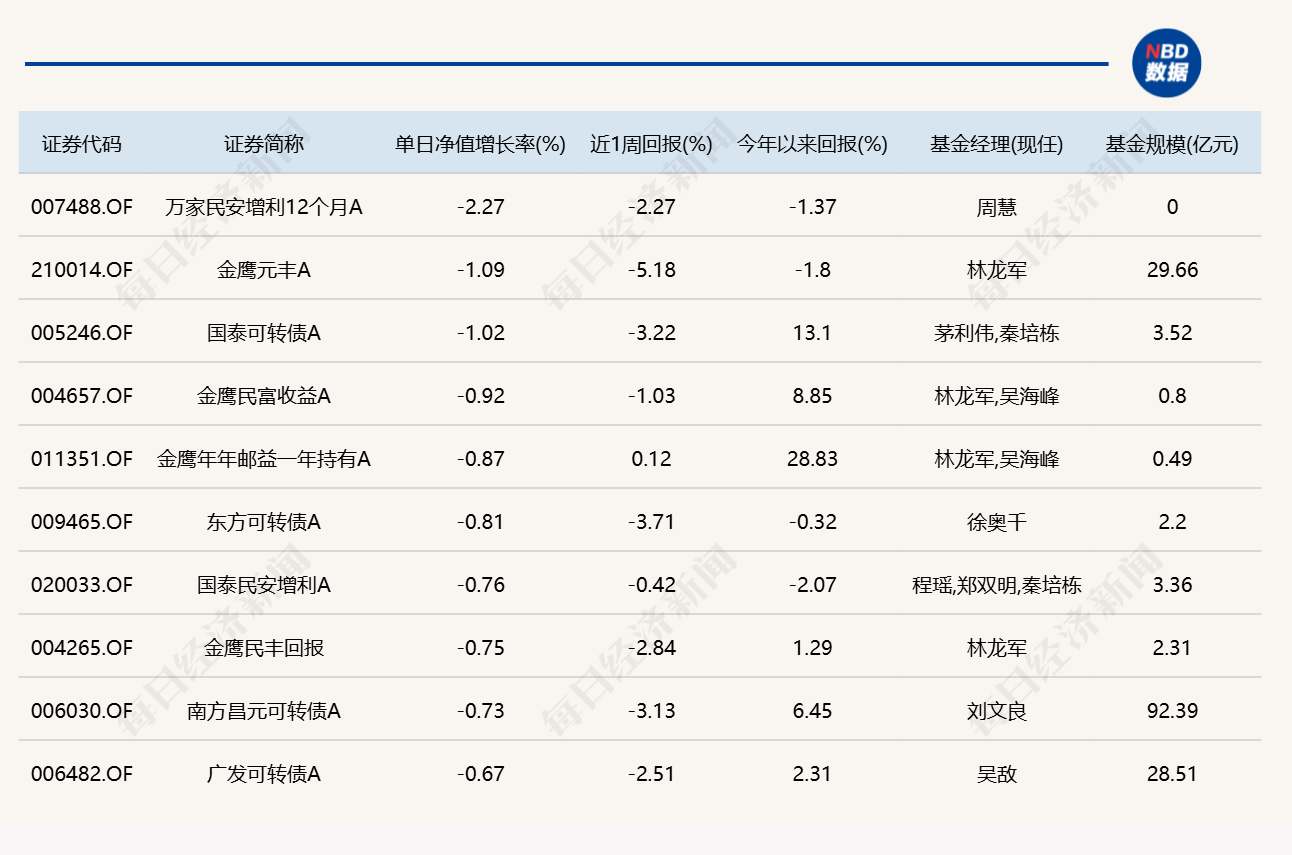Click year-to-date return -0.32
Screen dimensions: 1292x855
click(x=812, y=522)
